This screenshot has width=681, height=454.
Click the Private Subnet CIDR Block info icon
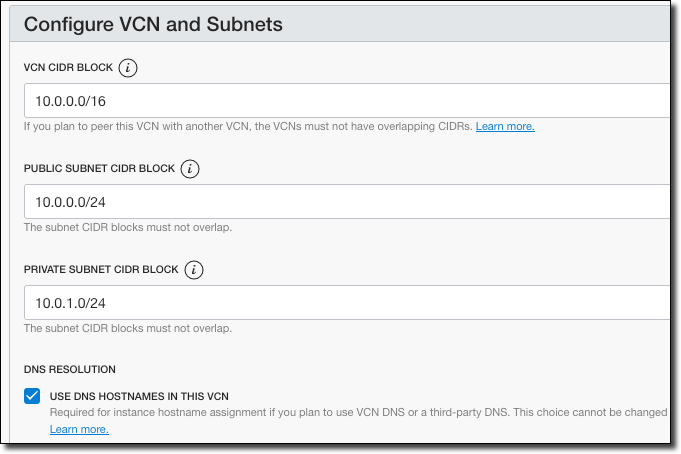coord(195,270)
